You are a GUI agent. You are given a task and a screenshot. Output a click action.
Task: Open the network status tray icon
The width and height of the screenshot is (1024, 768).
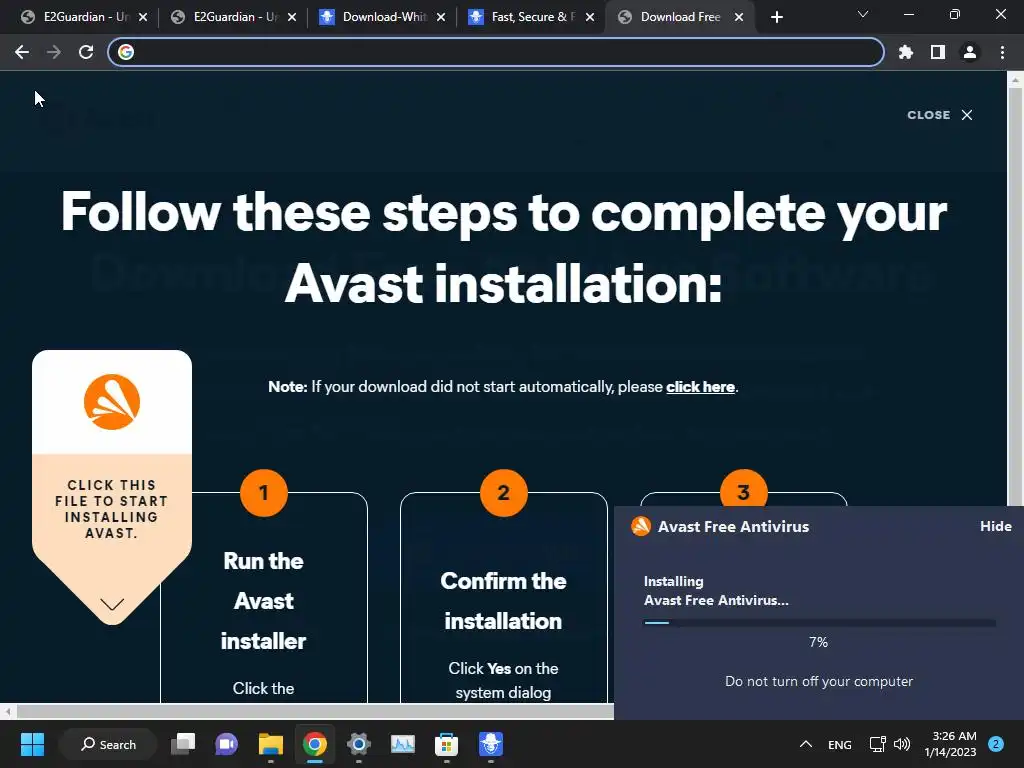coord(877,744)
